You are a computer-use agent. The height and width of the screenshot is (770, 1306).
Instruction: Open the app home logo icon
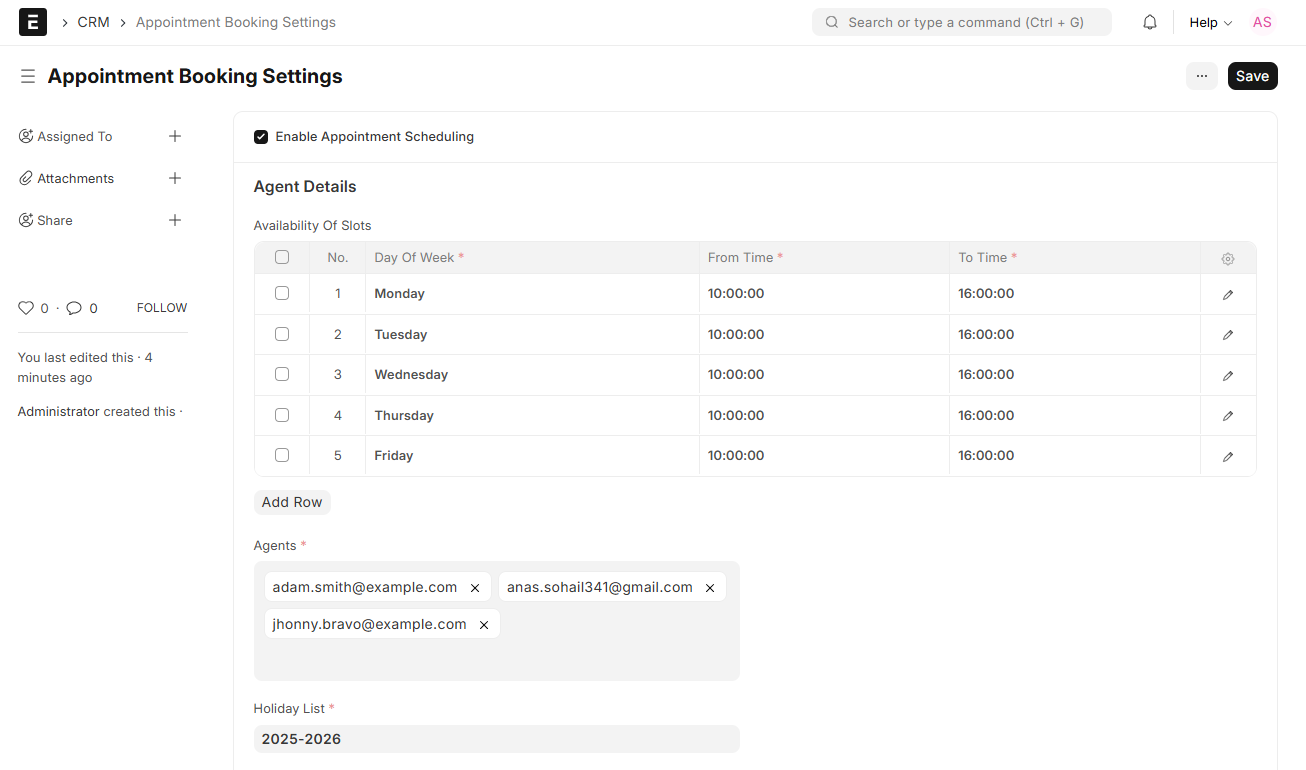[33, 22]
